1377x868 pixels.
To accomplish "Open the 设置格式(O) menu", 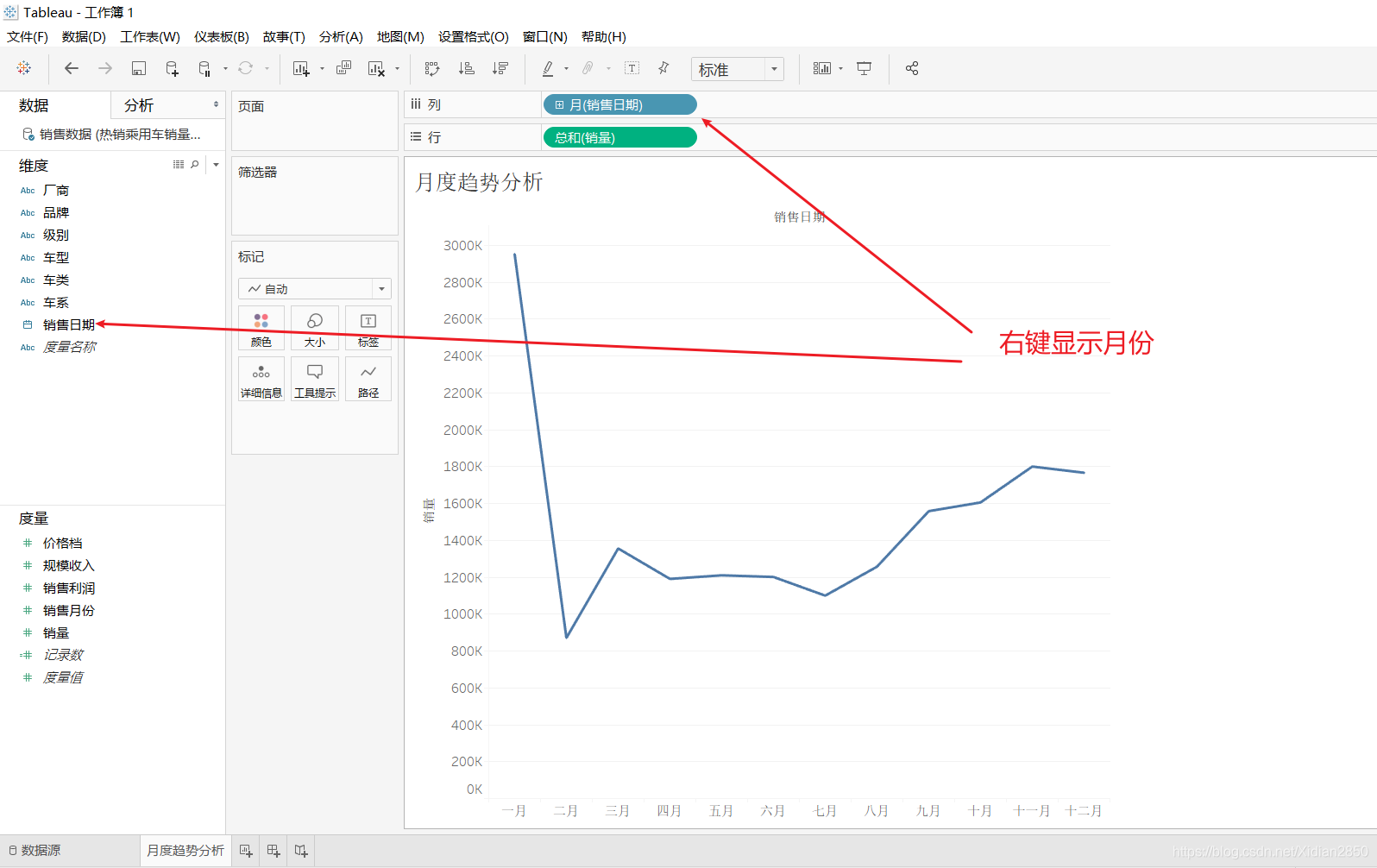I will pos(474,36).
